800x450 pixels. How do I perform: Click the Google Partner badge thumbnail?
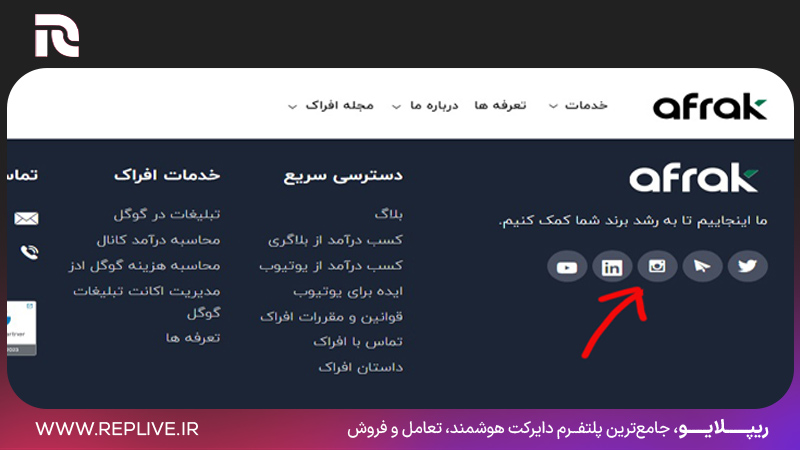pos(21,328)
